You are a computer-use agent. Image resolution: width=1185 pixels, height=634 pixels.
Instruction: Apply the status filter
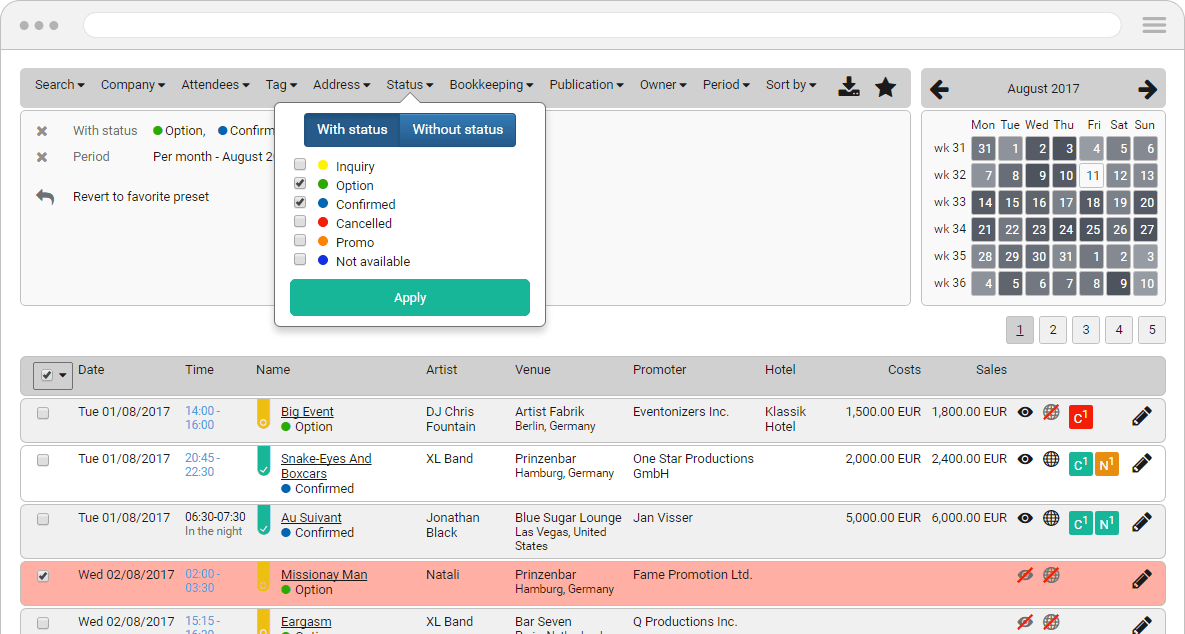[410, 298]
